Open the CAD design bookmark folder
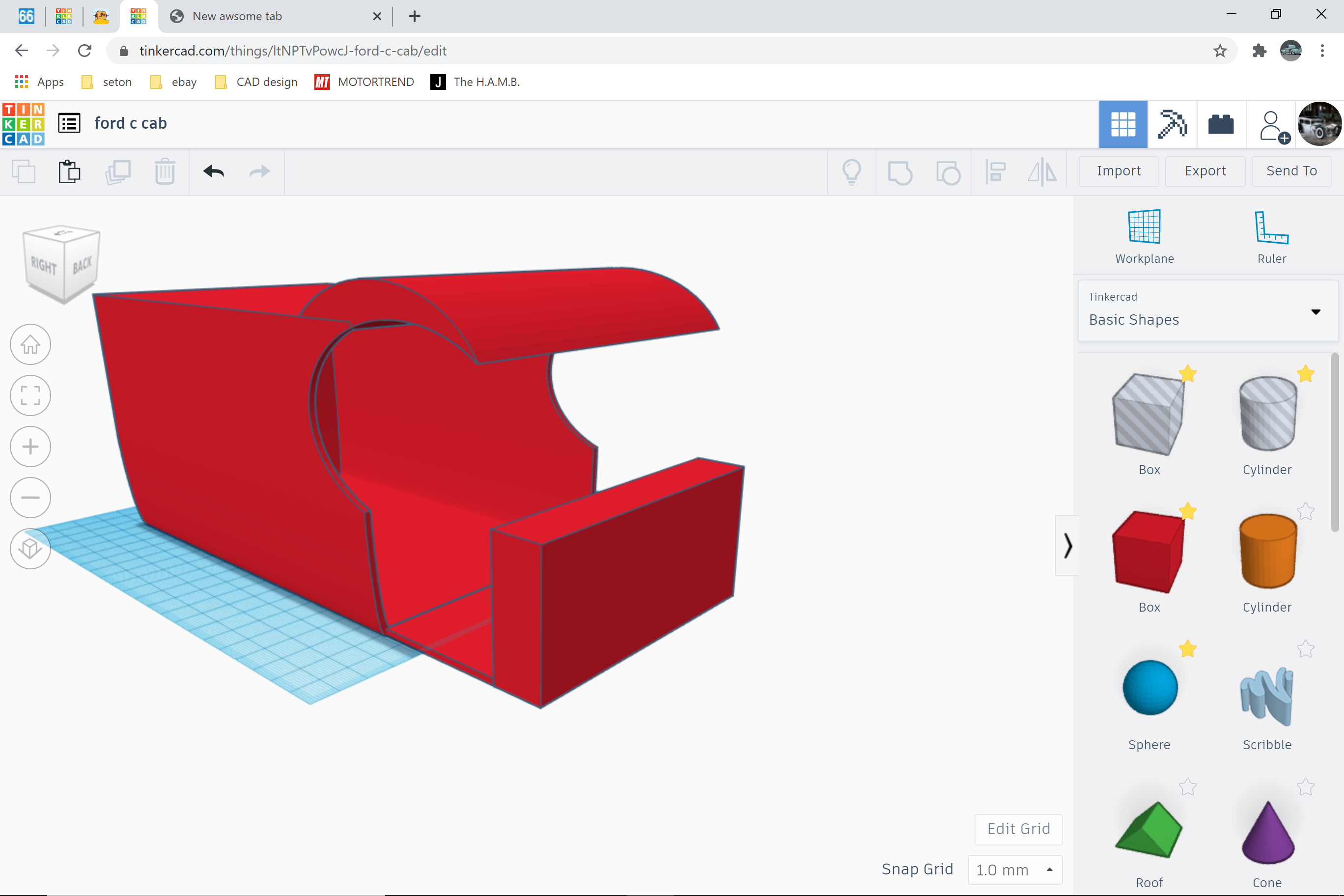 point(256,82)
